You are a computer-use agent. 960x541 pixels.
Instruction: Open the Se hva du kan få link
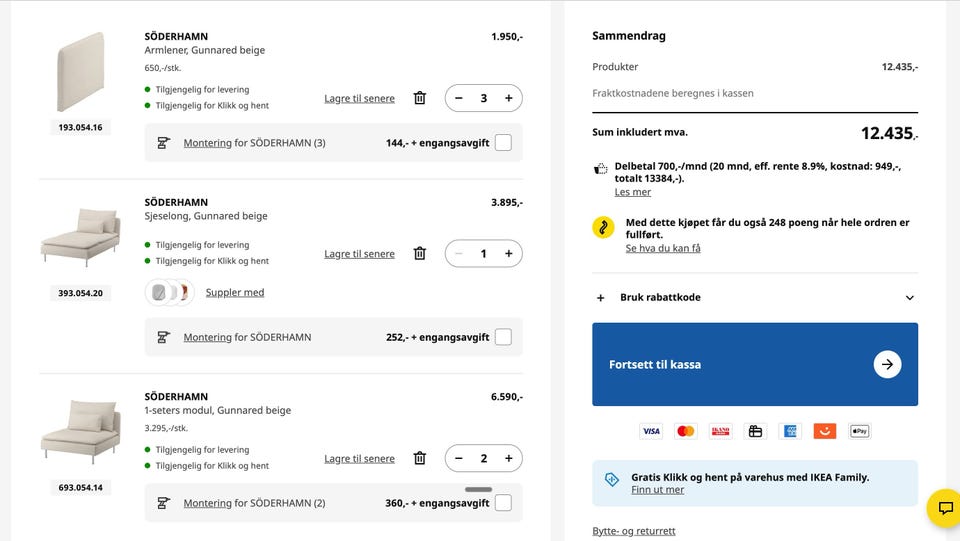point(663,248)
